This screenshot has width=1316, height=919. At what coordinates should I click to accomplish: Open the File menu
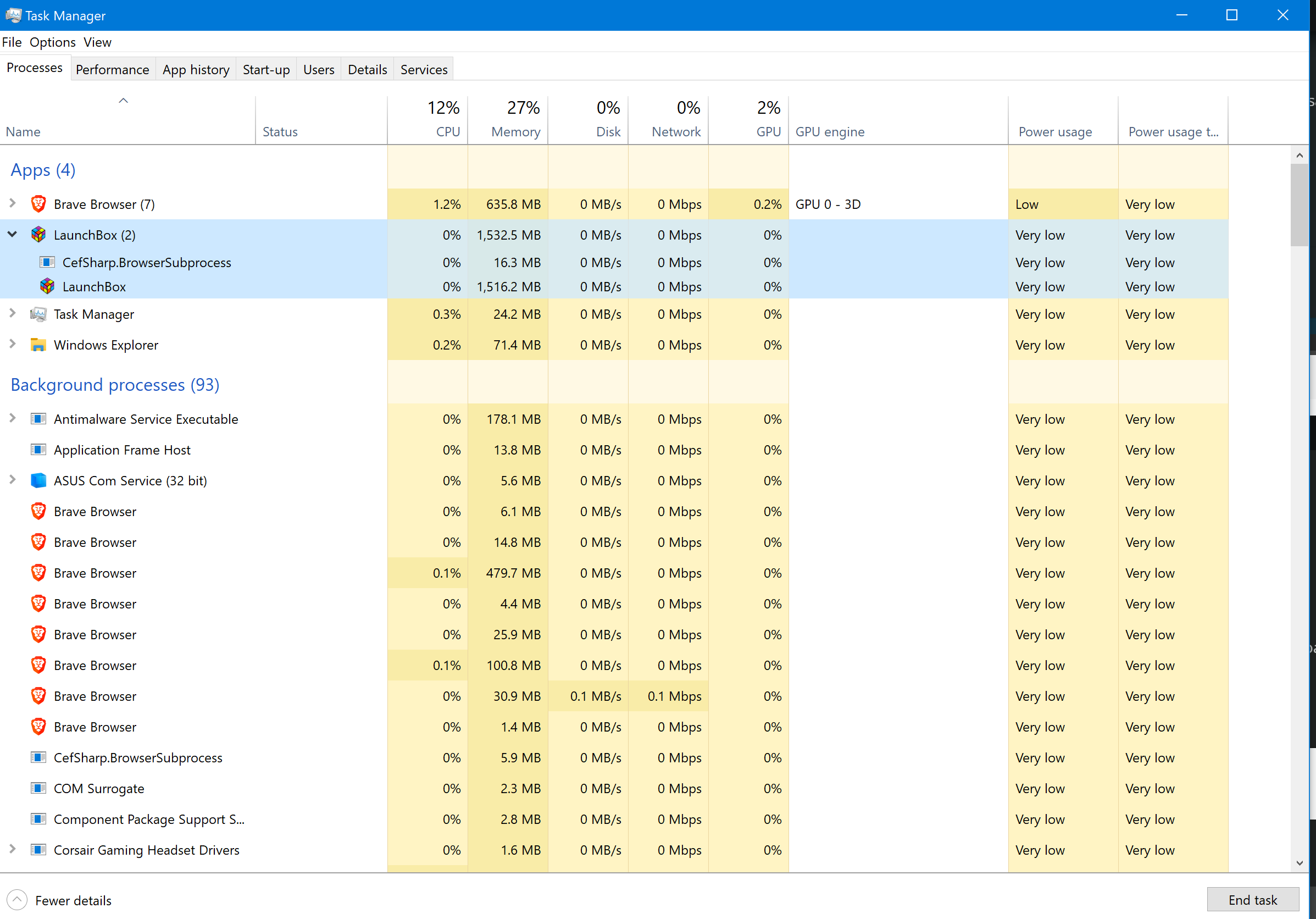(12, 42)
